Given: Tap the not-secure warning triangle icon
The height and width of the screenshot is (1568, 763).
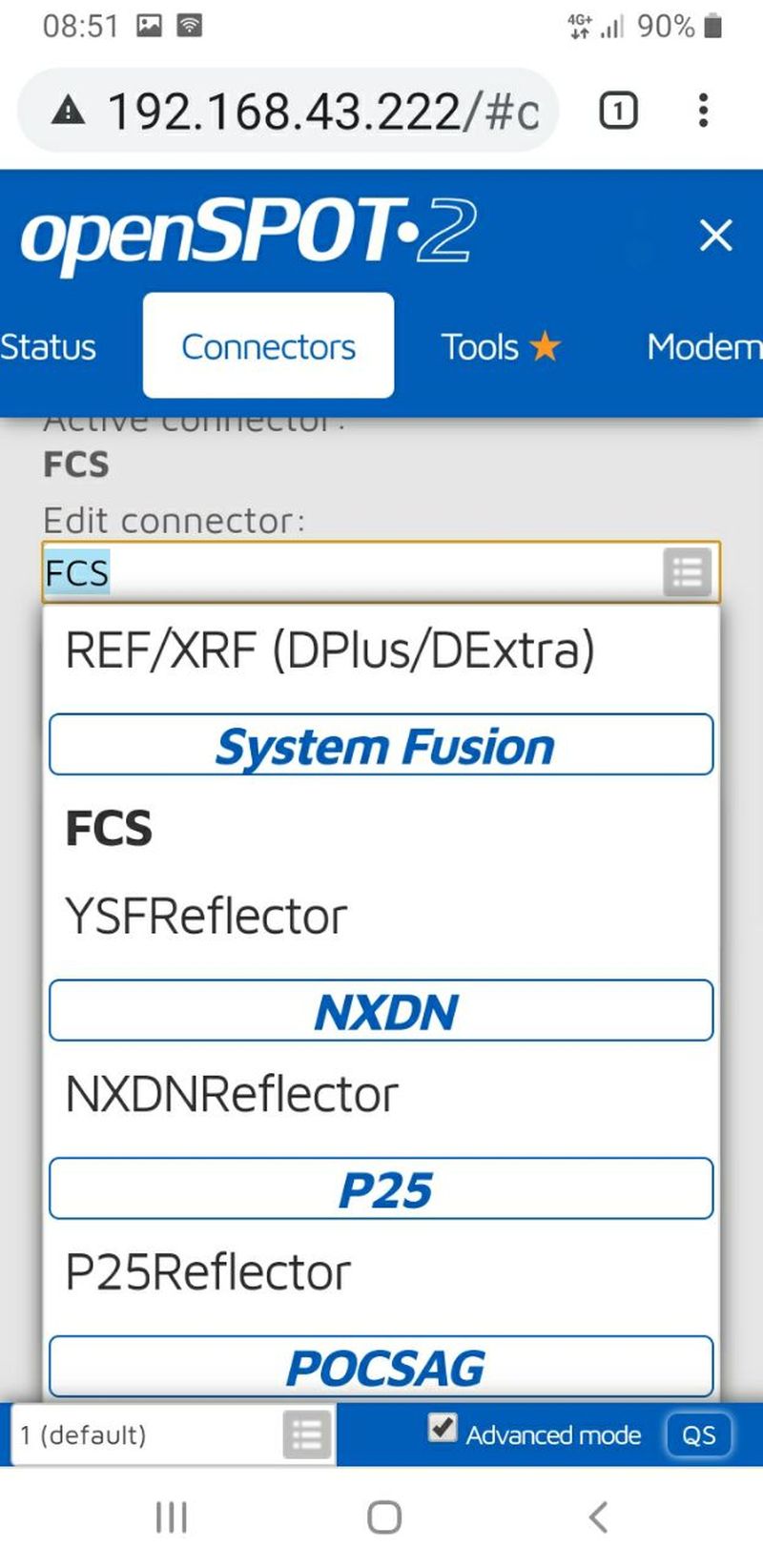Looking at the screenshot, I should (68, 113).
